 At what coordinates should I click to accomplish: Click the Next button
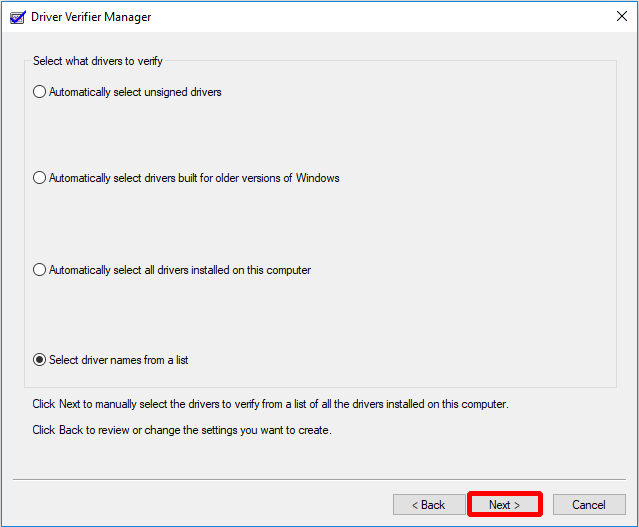click(505, 505)
